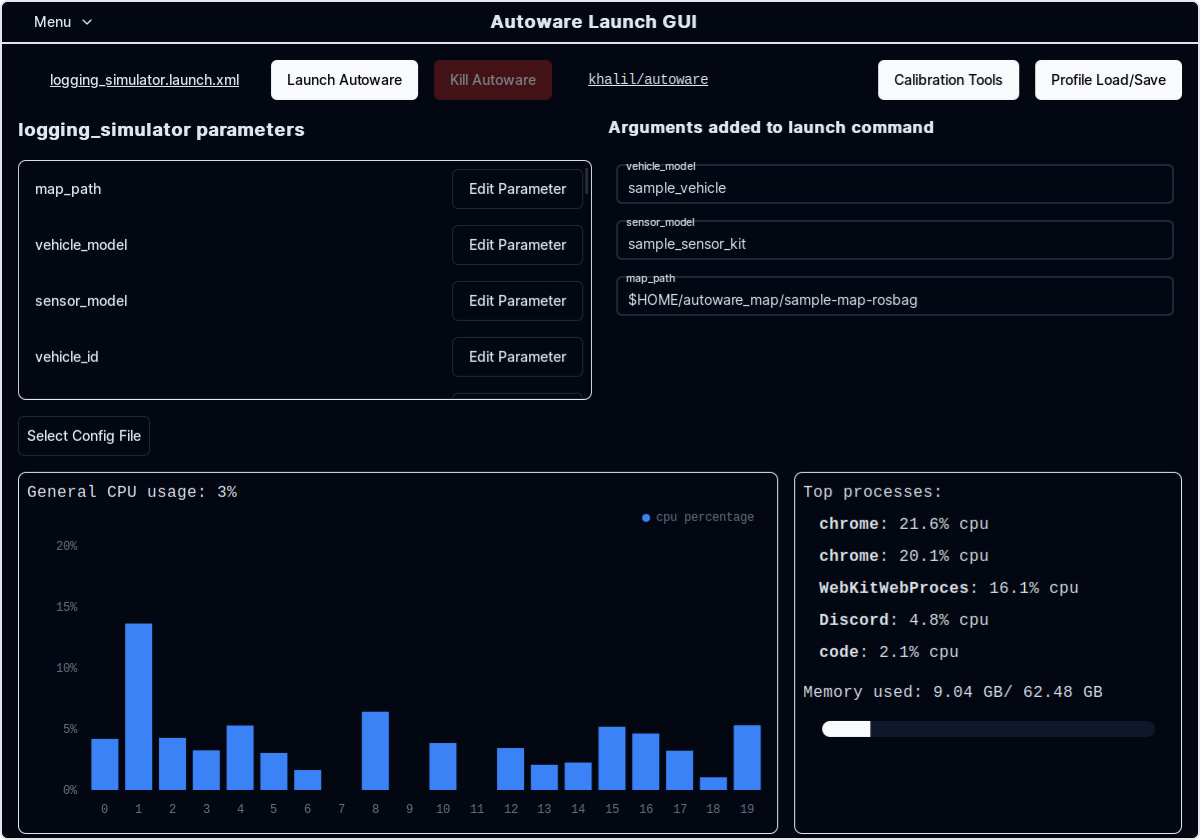The height and width of the screenshot is (840, 1200).
Task: Edit the vehicle_id parameter
Action: 517,357
